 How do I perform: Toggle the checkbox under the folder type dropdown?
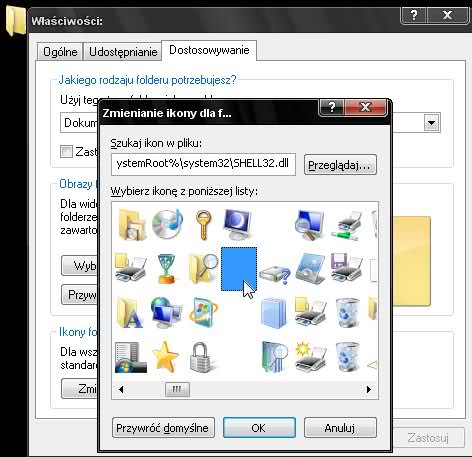[x=66, y=151]
